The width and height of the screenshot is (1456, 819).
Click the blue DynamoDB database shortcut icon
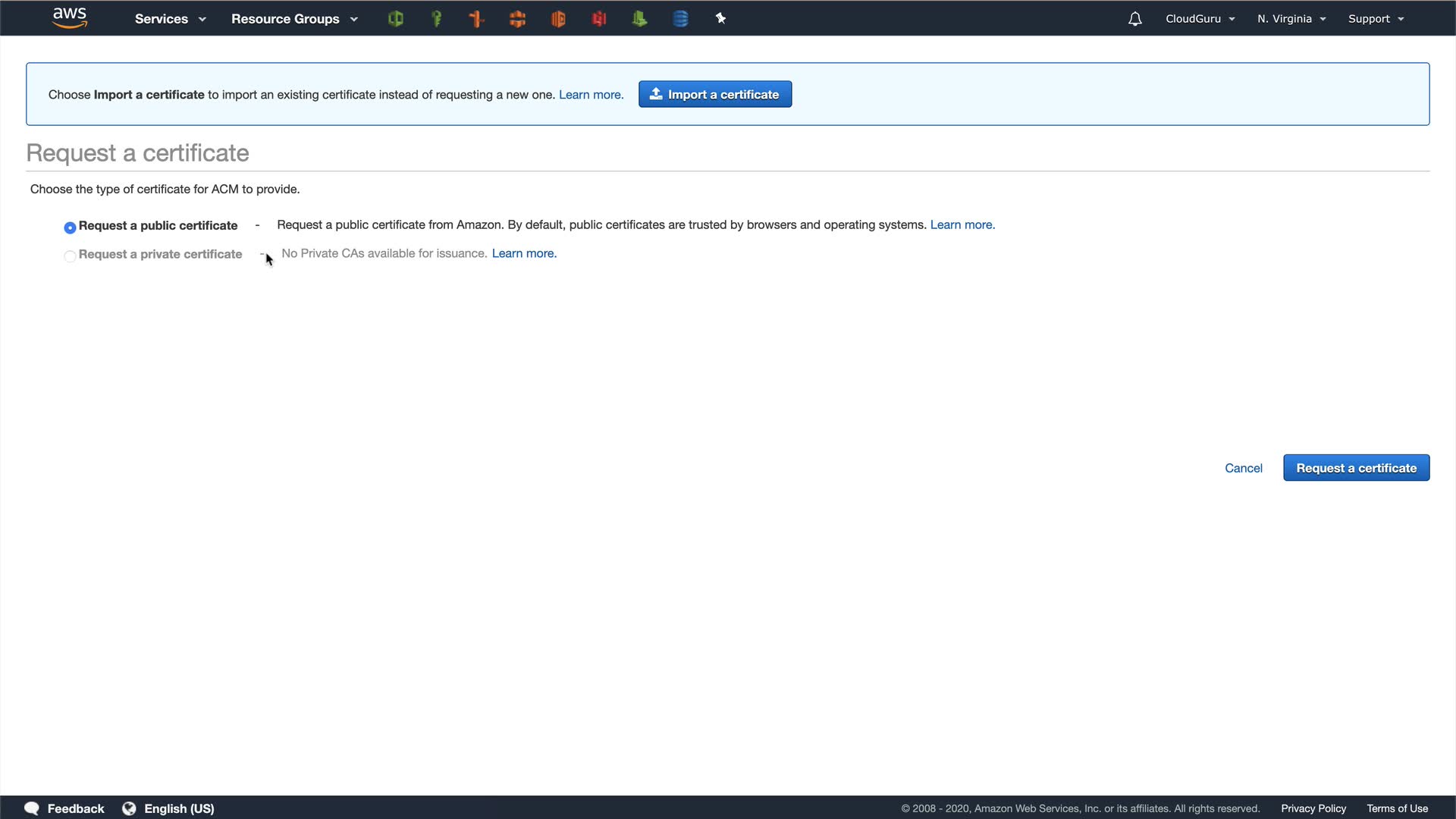680,19
